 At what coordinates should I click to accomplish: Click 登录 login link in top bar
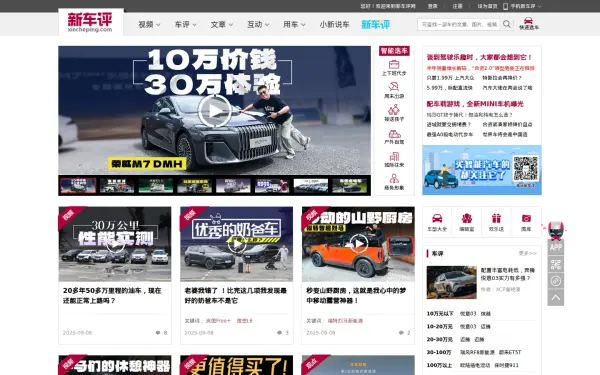432,6
